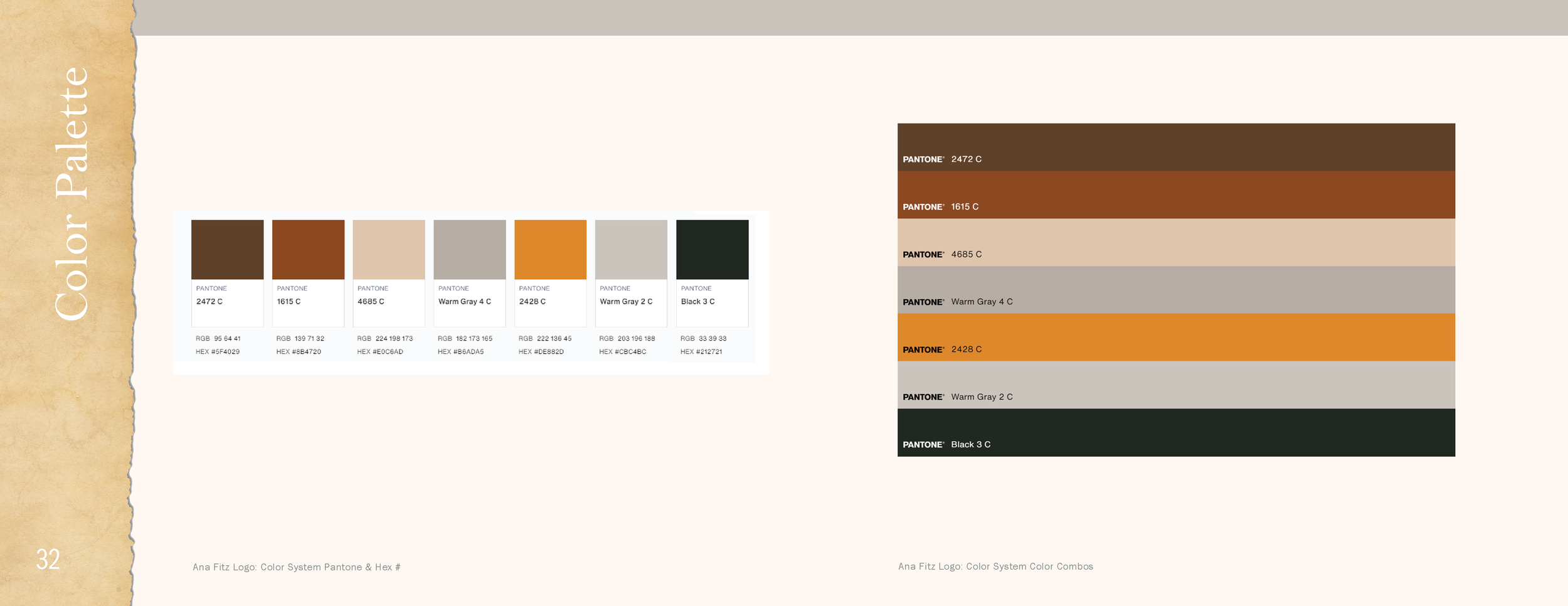
Task: Click the text HEX #CBC4BC
Action: [x=622, y=352]
